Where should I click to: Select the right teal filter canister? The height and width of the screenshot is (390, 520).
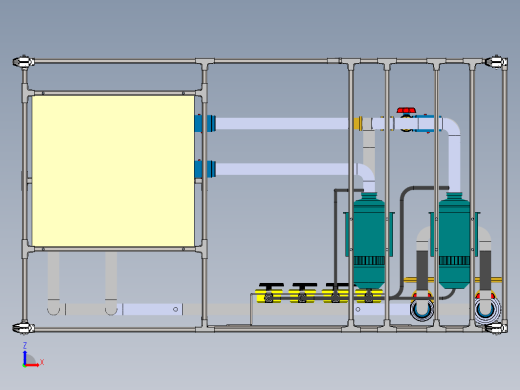[x=454, y=240]
